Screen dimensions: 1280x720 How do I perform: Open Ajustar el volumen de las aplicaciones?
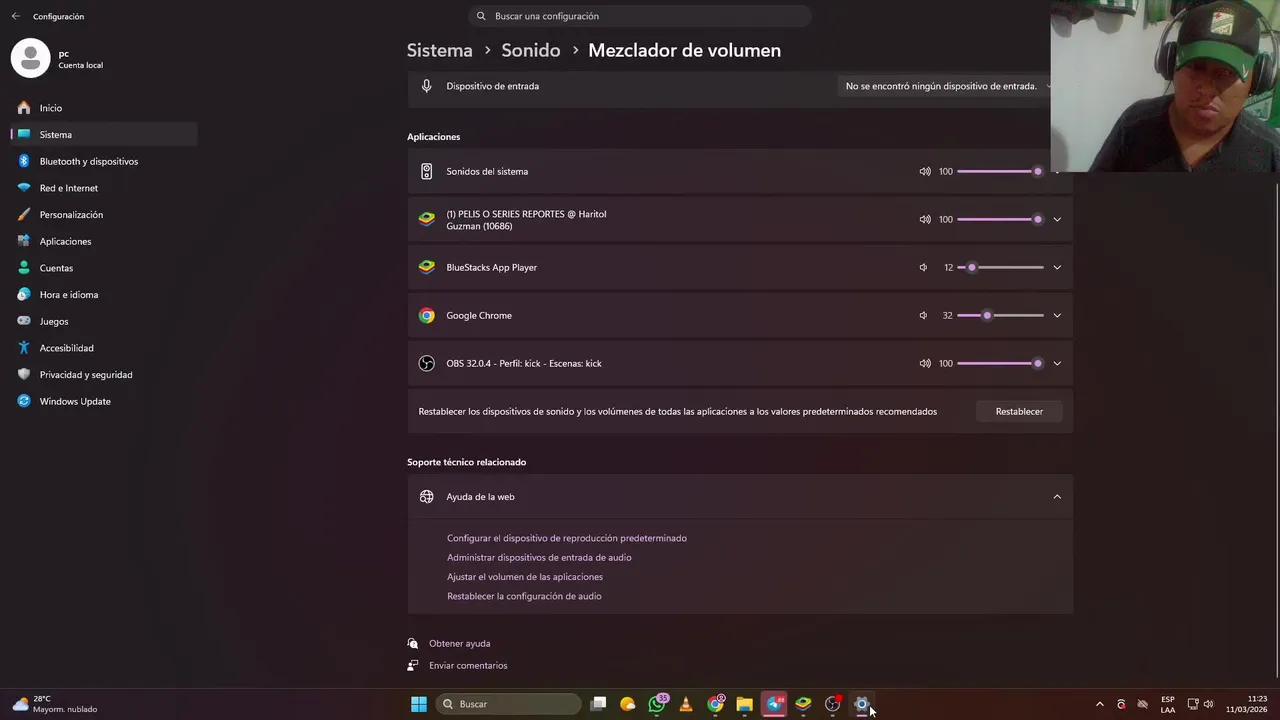coord(525,577)
